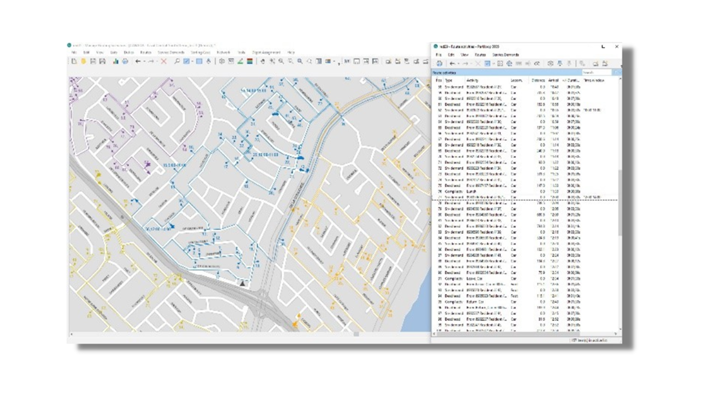The image size is (705, 397).
Task: Open dropdown arrow beside map toolbar back arrow
Action: 144,62
